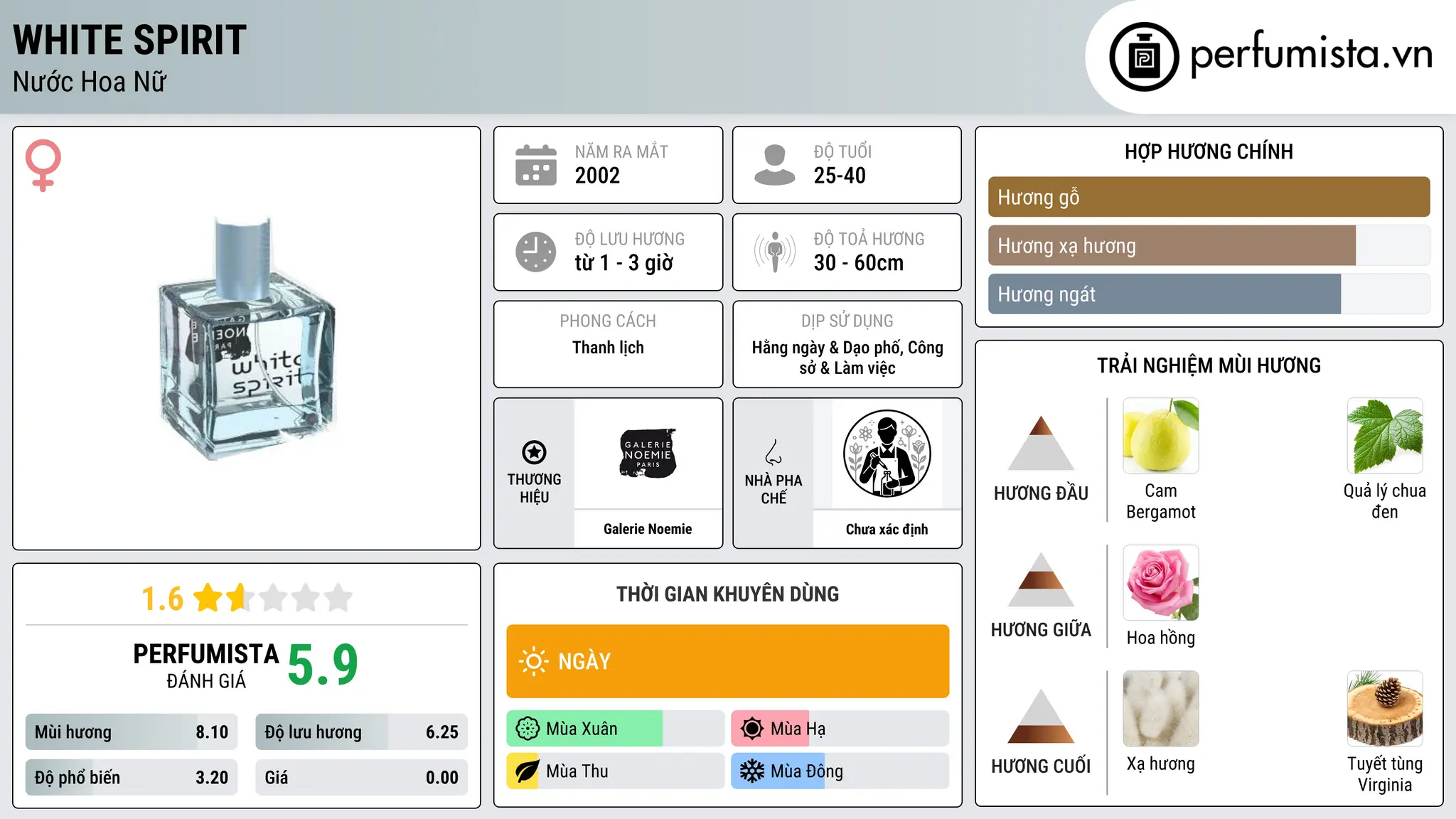Image resolution: width=1456 pixels, height=819 pixels.
Task: Click the pink female gender symbol
Action: click(x=43, y=166)
